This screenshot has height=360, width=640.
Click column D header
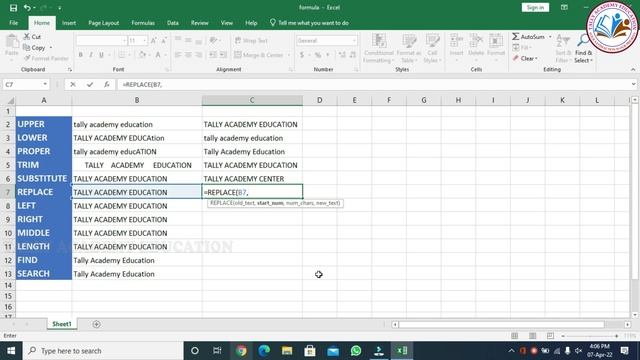320,100
